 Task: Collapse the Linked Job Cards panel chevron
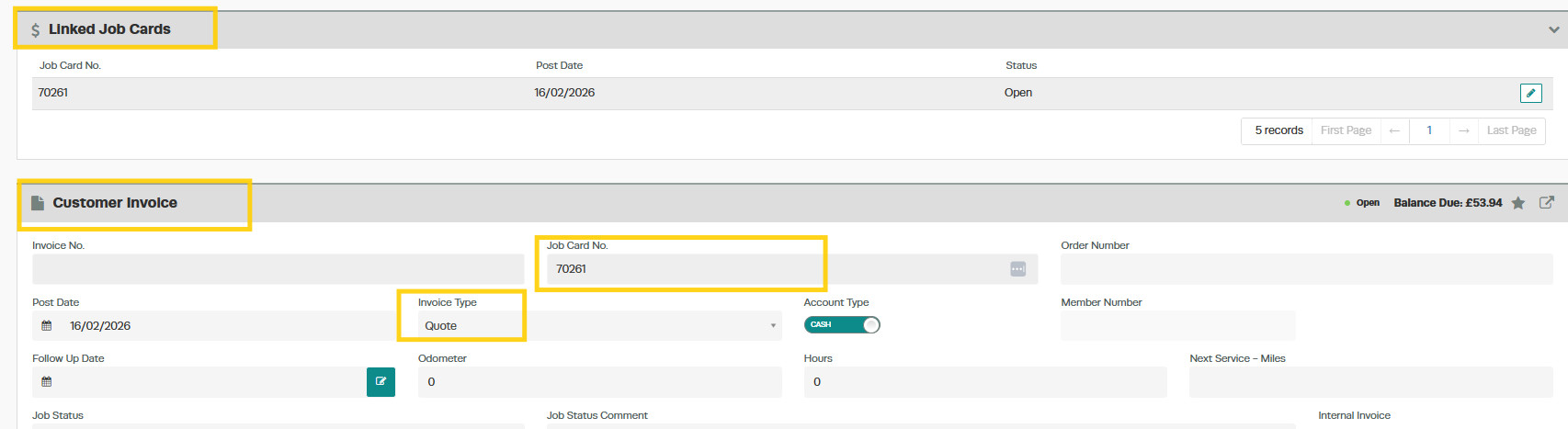(1553, 29)
